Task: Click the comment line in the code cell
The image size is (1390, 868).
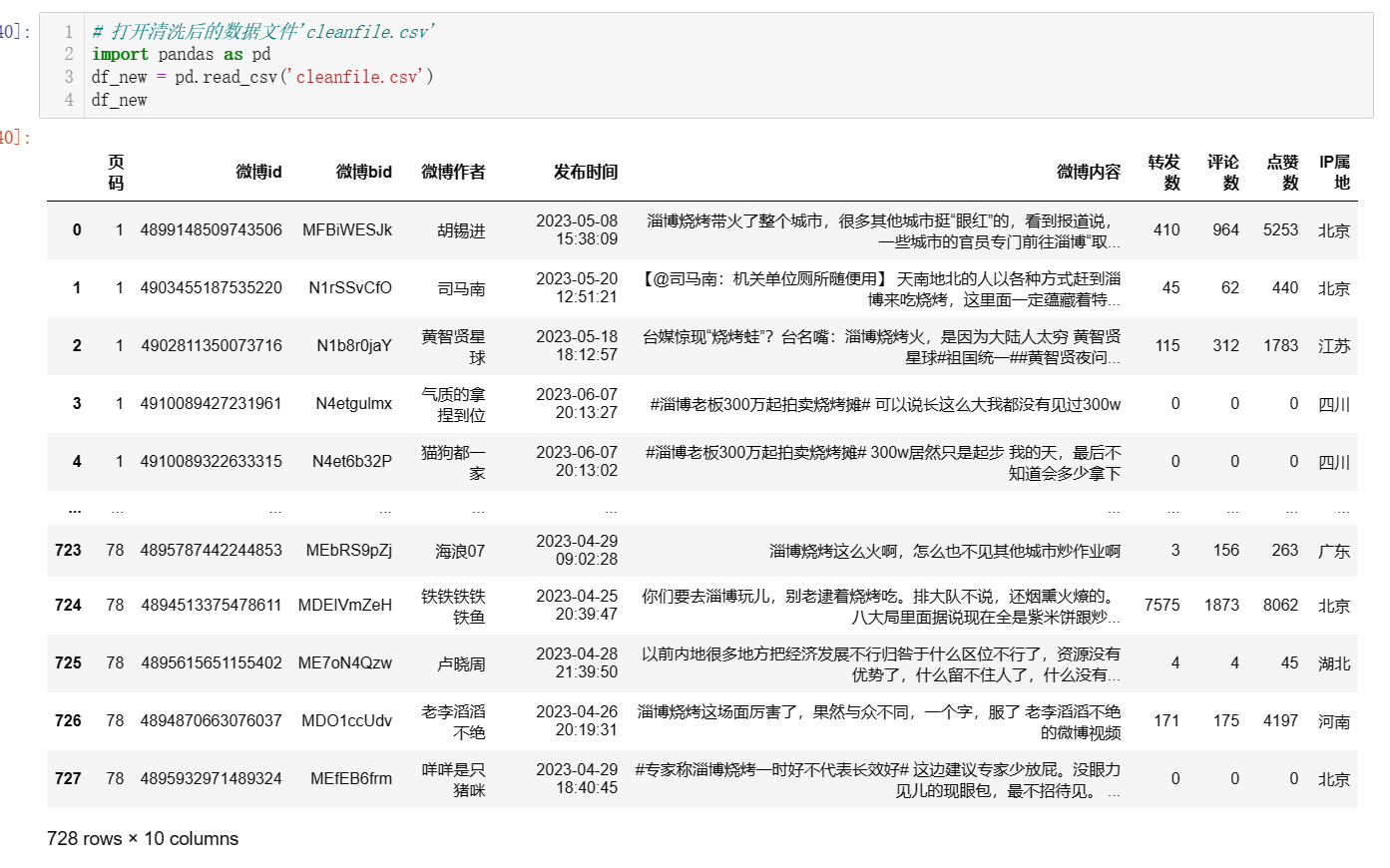Action: click(262, 32)
